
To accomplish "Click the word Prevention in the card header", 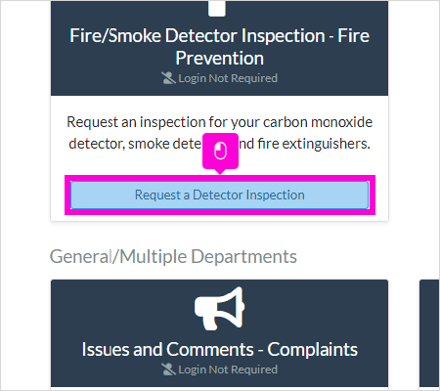I will point(220,58).
